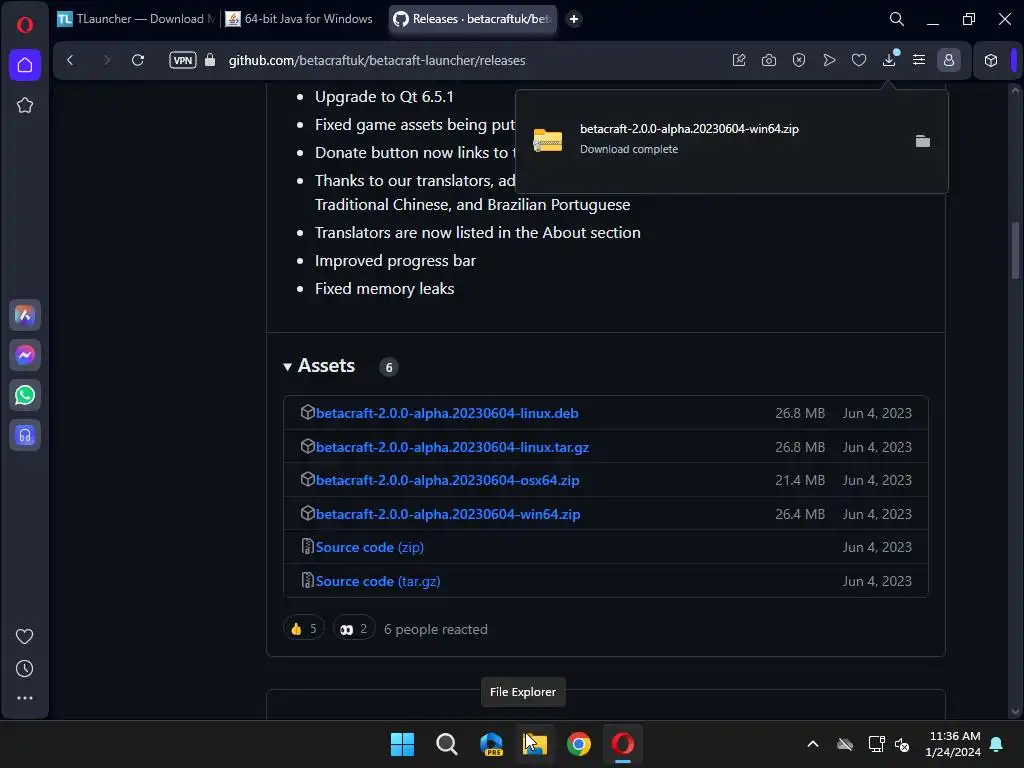Reload the GitHub releases page
The width and height of the screenshot is (1024, 768).
tap(138, 60)
